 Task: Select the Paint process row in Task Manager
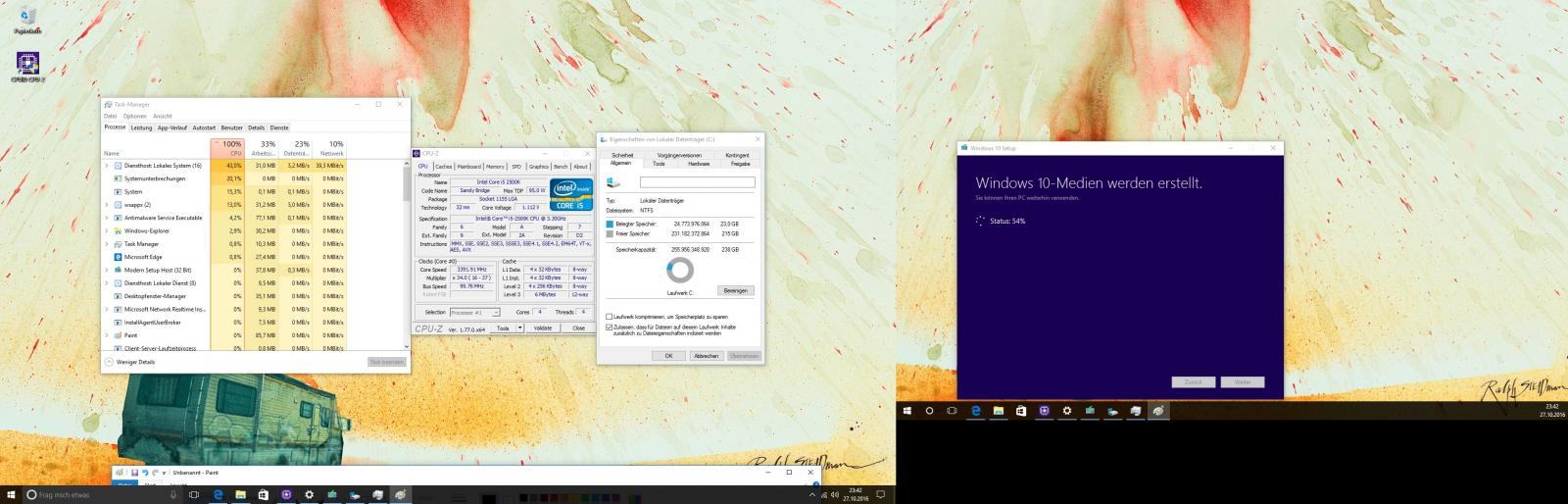(224, 335)
